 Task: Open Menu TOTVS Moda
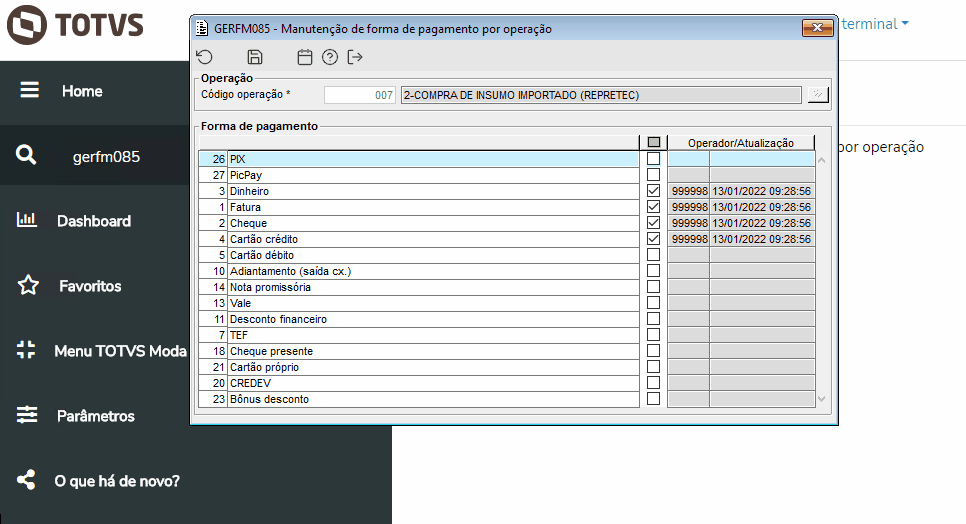tap(120, 351)
